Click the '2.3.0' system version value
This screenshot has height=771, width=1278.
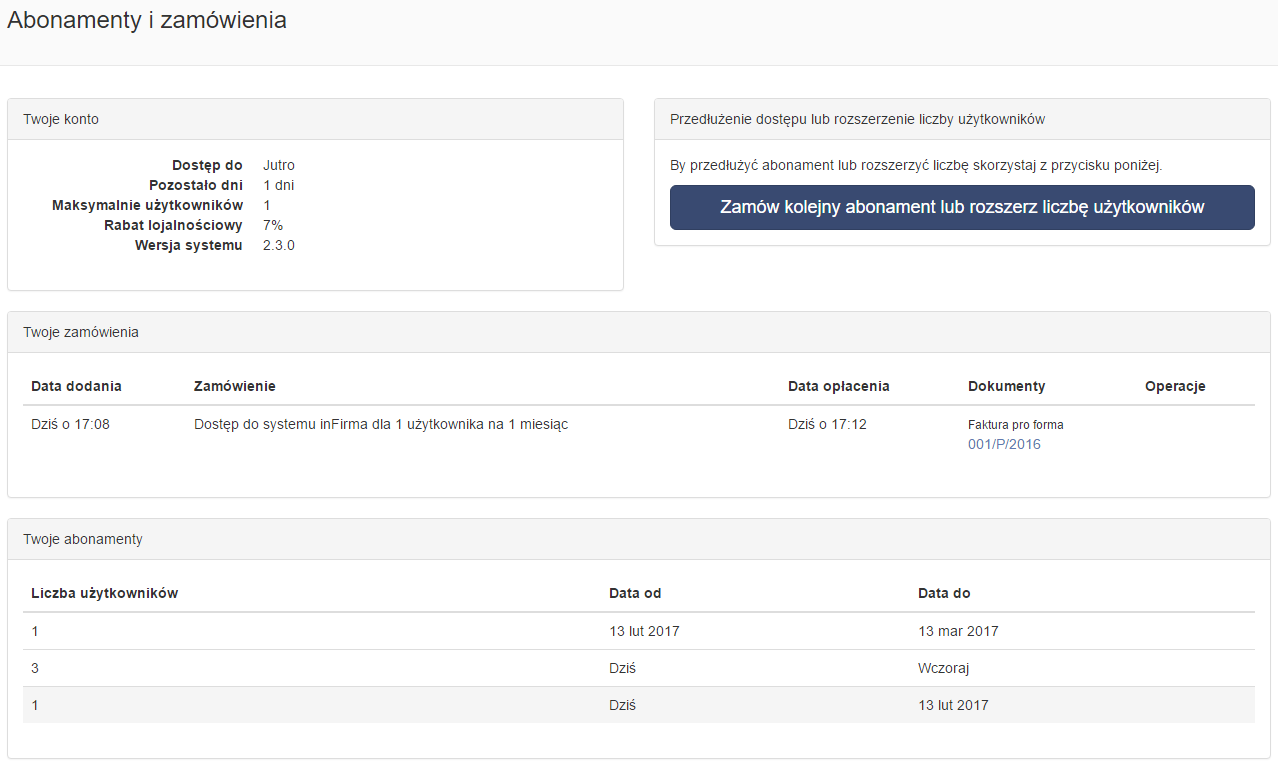pyautogui.click(x=279, y=245)
